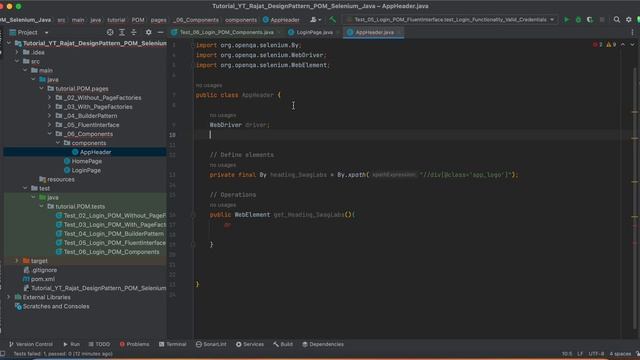Collapse _06_Components package

point(50,134)
